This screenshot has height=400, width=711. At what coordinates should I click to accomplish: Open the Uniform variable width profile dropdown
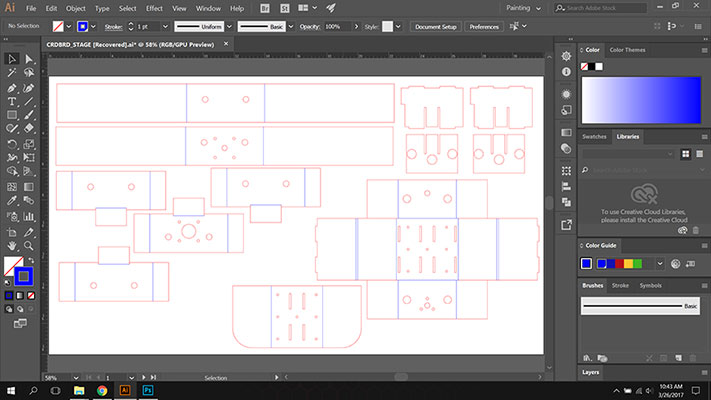[229, 27]
